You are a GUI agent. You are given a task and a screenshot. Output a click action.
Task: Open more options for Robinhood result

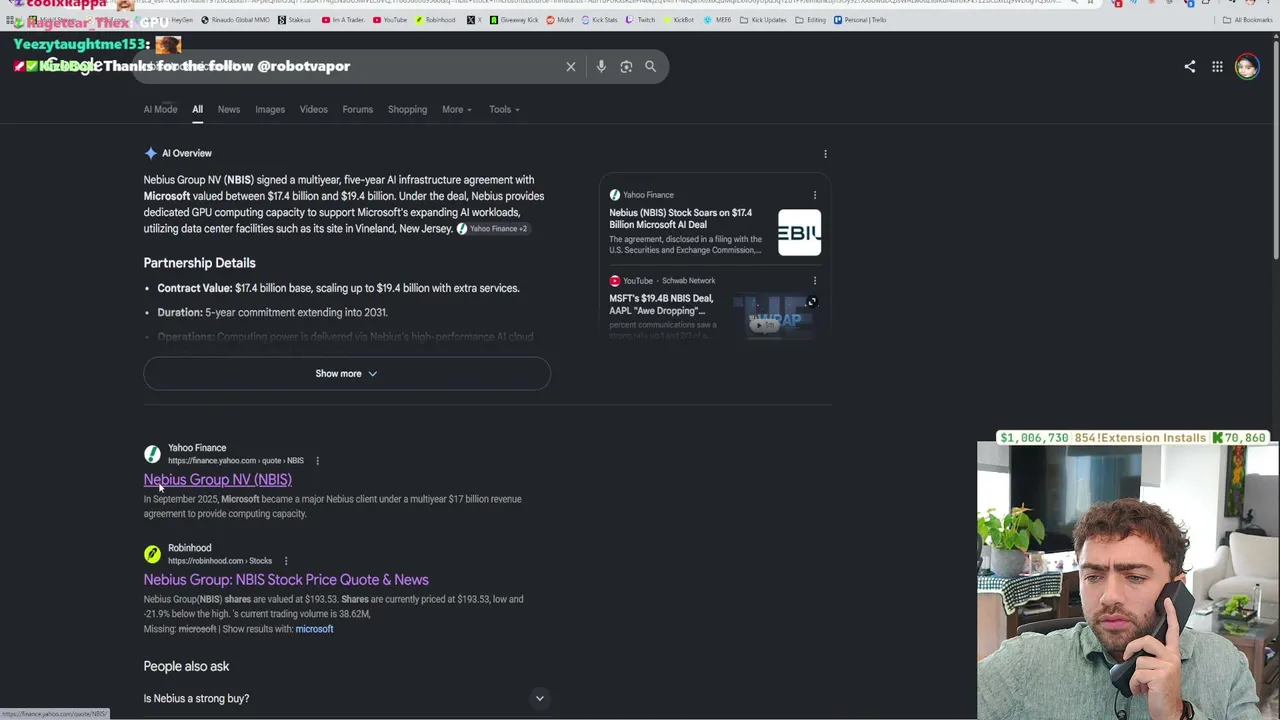285,561
